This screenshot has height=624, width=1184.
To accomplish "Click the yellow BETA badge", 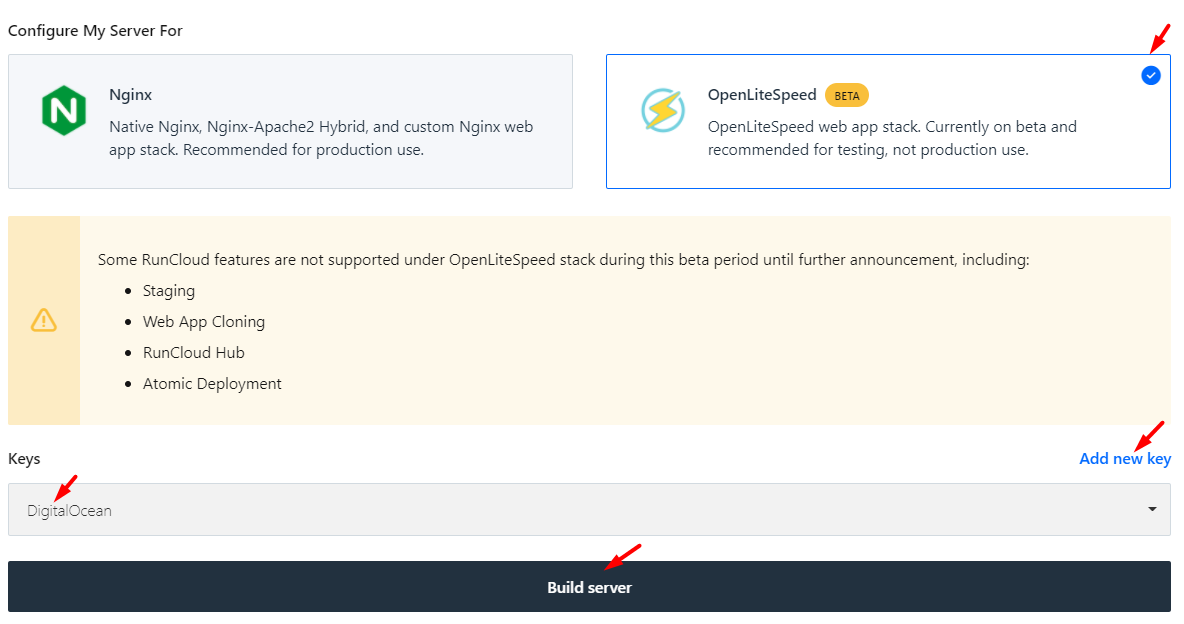I will 846,96.
